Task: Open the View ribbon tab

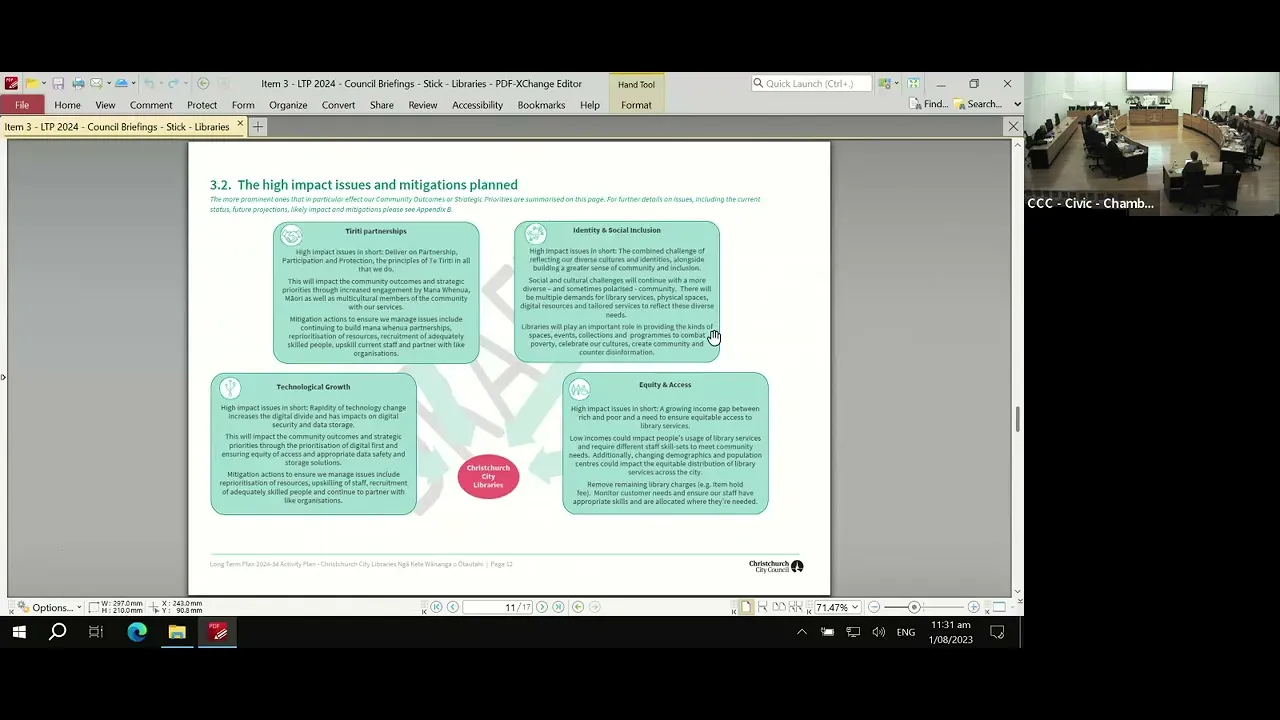Action: click(105, 105)
